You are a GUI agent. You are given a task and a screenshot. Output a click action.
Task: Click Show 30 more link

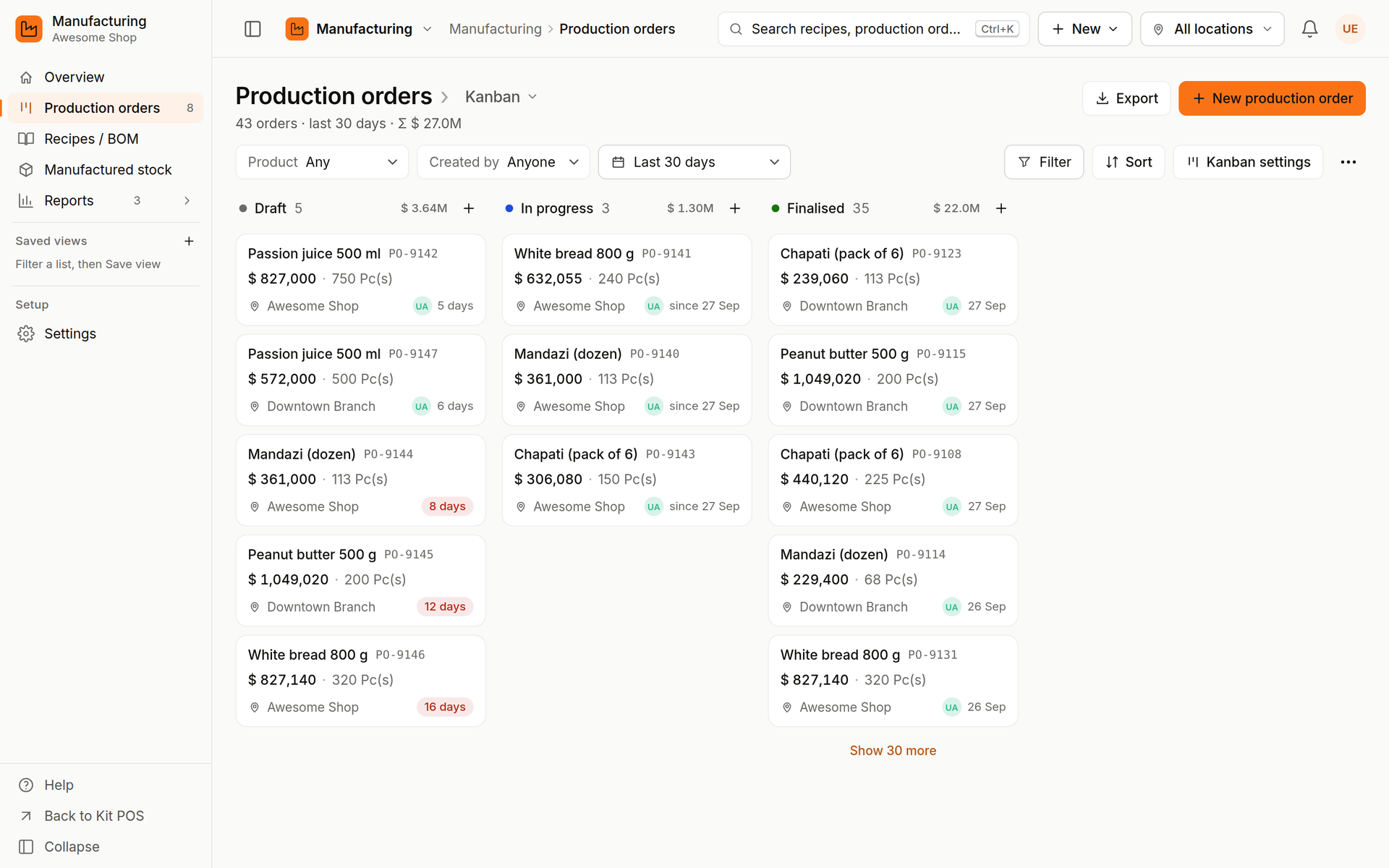(893, 751)
